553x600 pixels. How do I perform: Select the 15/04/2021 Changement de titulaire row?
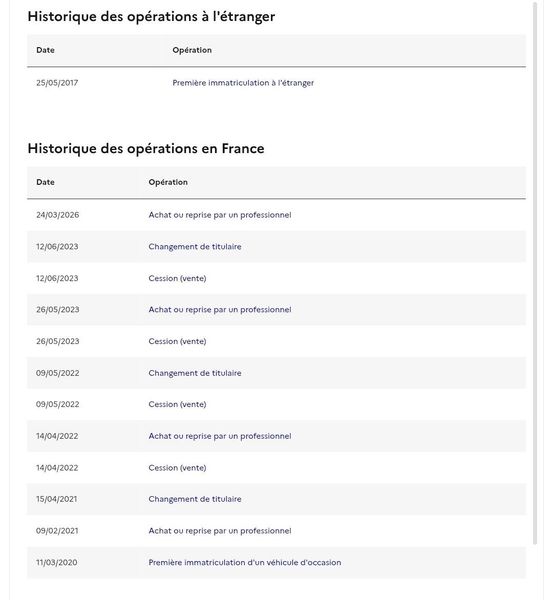coord(276,499)
